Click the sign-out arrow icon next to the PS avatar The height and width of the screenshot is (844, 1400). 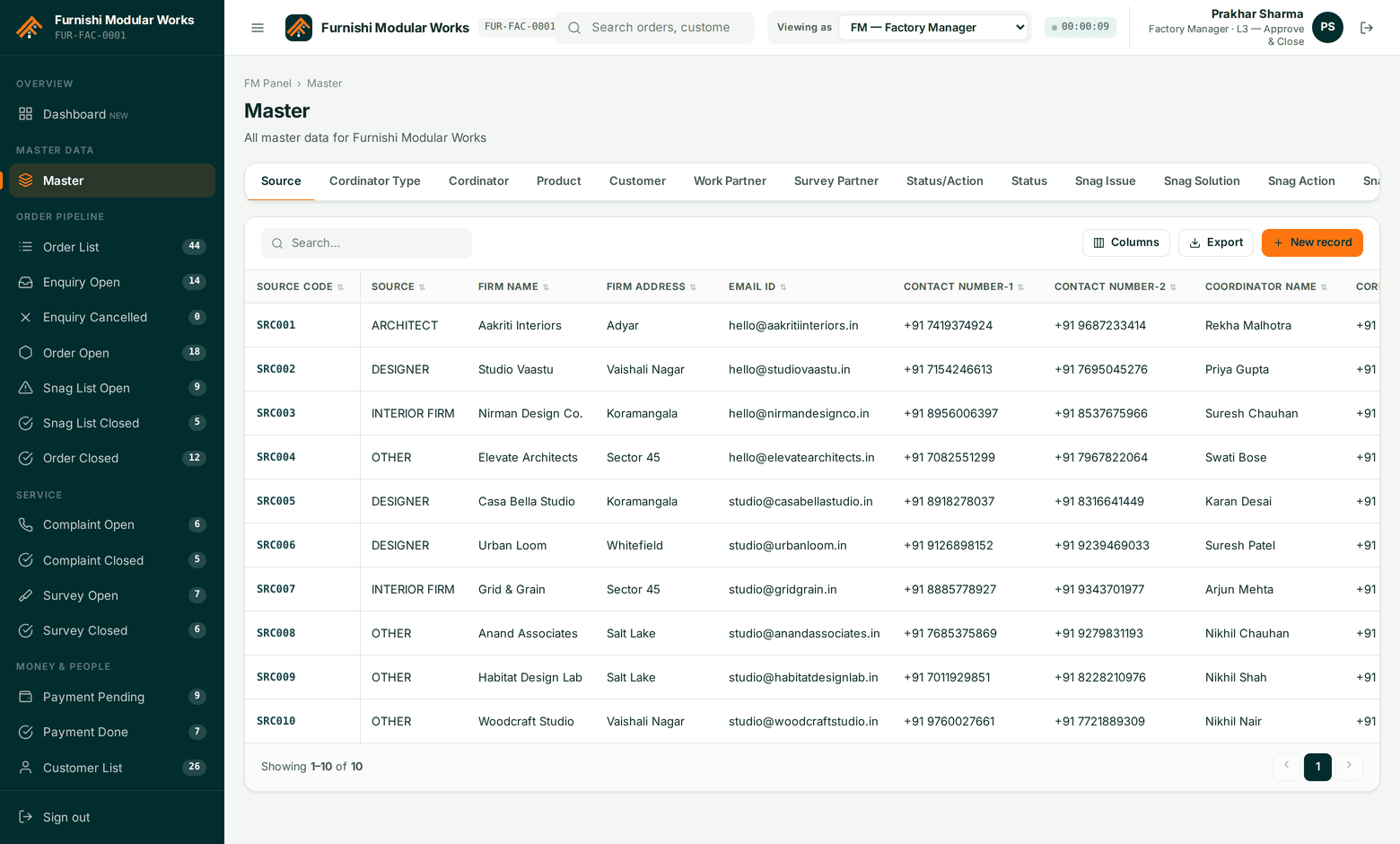pos(1367,28)
